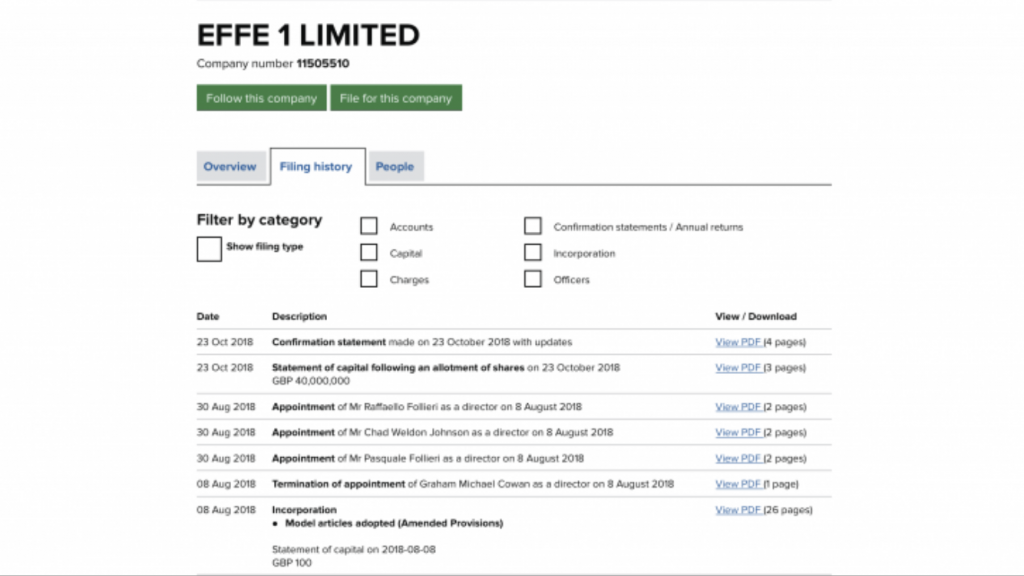View PDF for Graham Michael Cowan termination

pyautogui.click(x=738, y=484)
